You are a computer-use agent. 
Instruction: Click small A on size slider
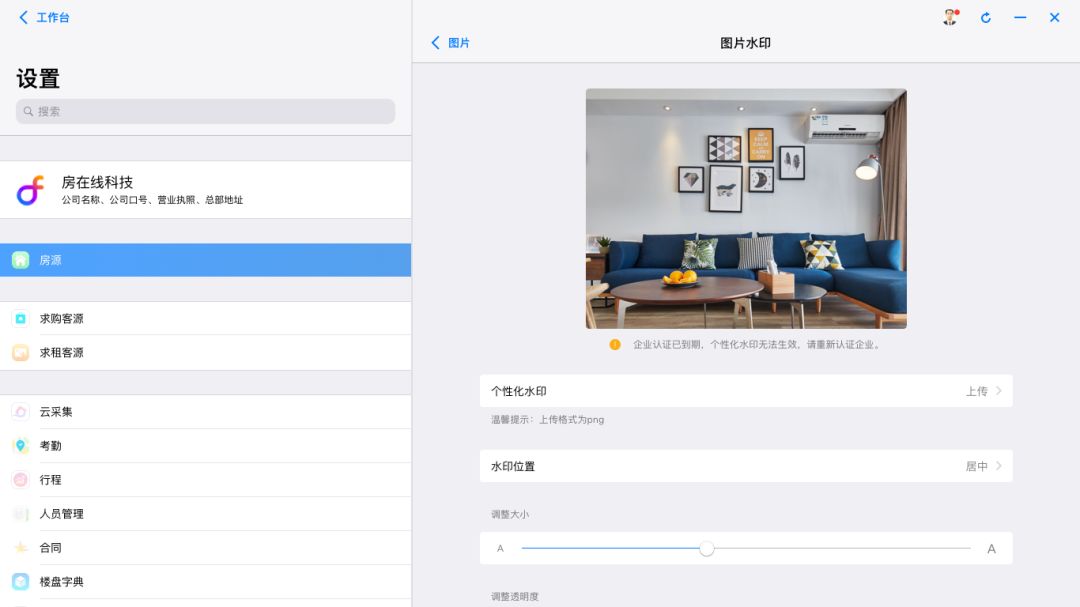point(500,548)
